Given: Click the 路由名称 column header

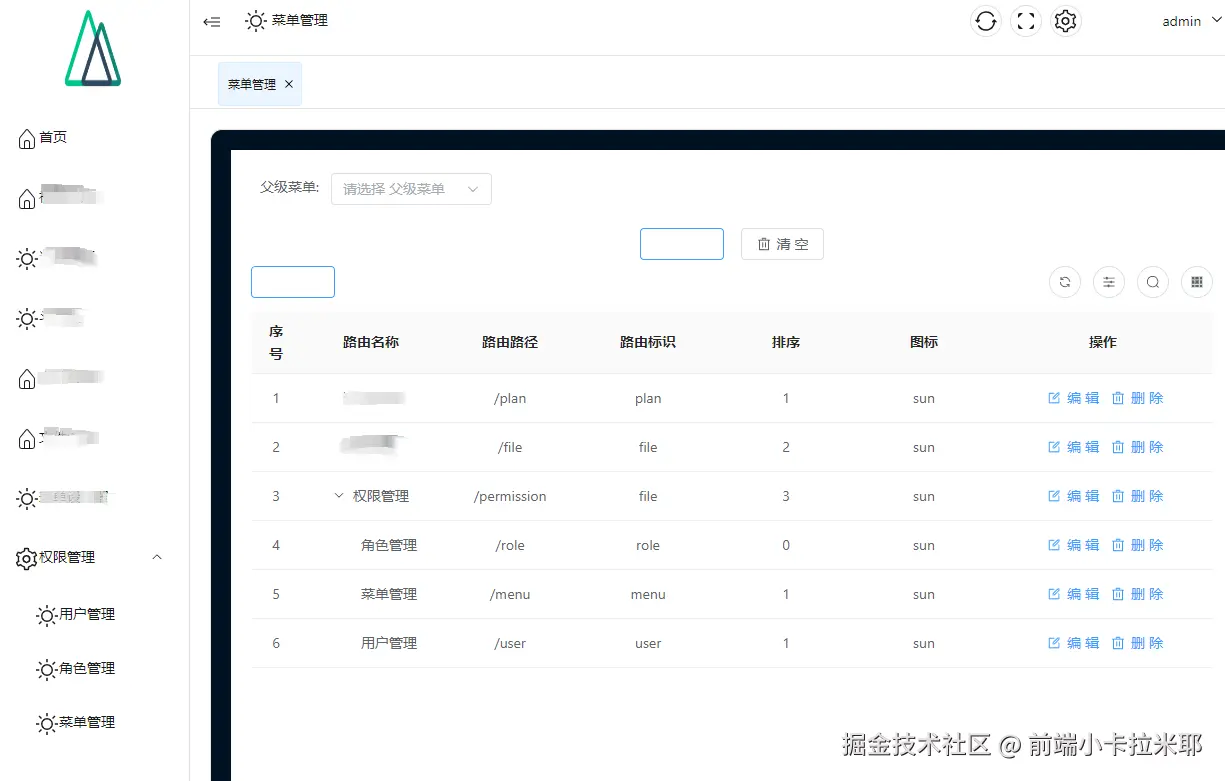Looking at the screenshot, I should click(371, 342).
